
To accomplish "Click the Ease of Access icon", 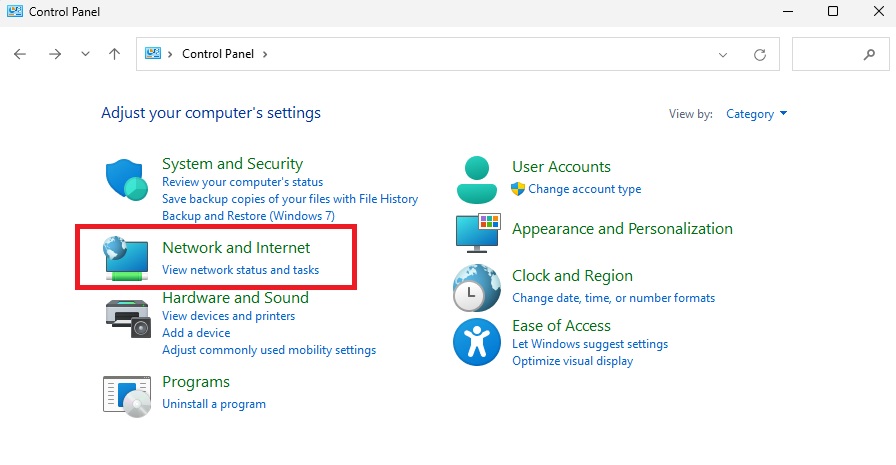I will click(477, 342).
